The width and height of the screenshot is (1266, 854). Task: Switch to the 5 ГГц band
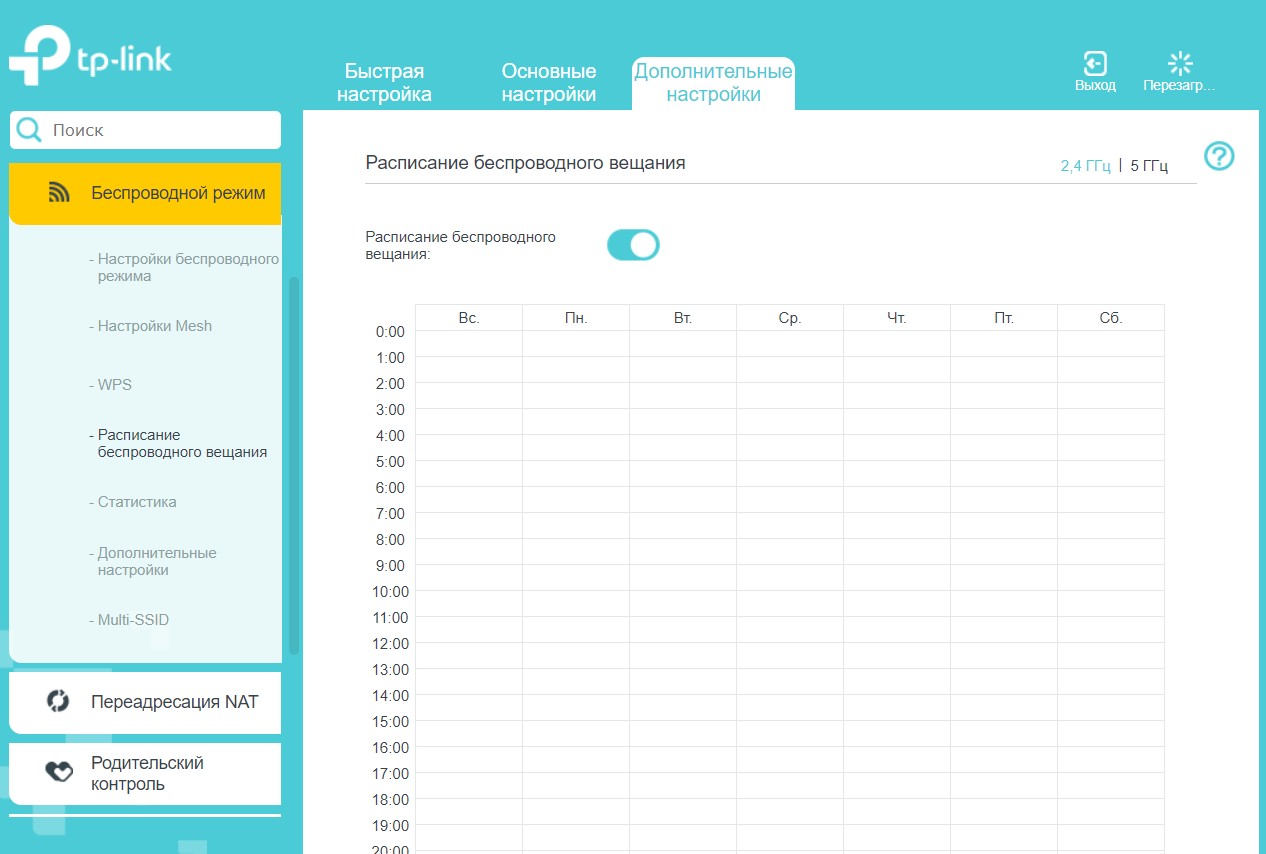click(x=1148, y=166)
